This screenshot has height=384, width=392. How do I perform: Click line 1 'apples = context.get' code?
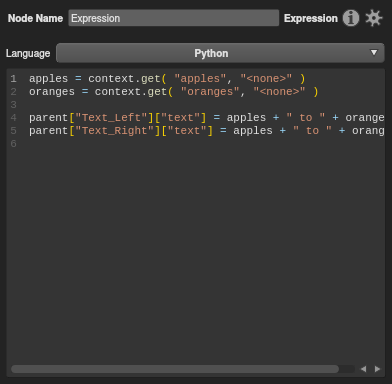click(167, 79)
